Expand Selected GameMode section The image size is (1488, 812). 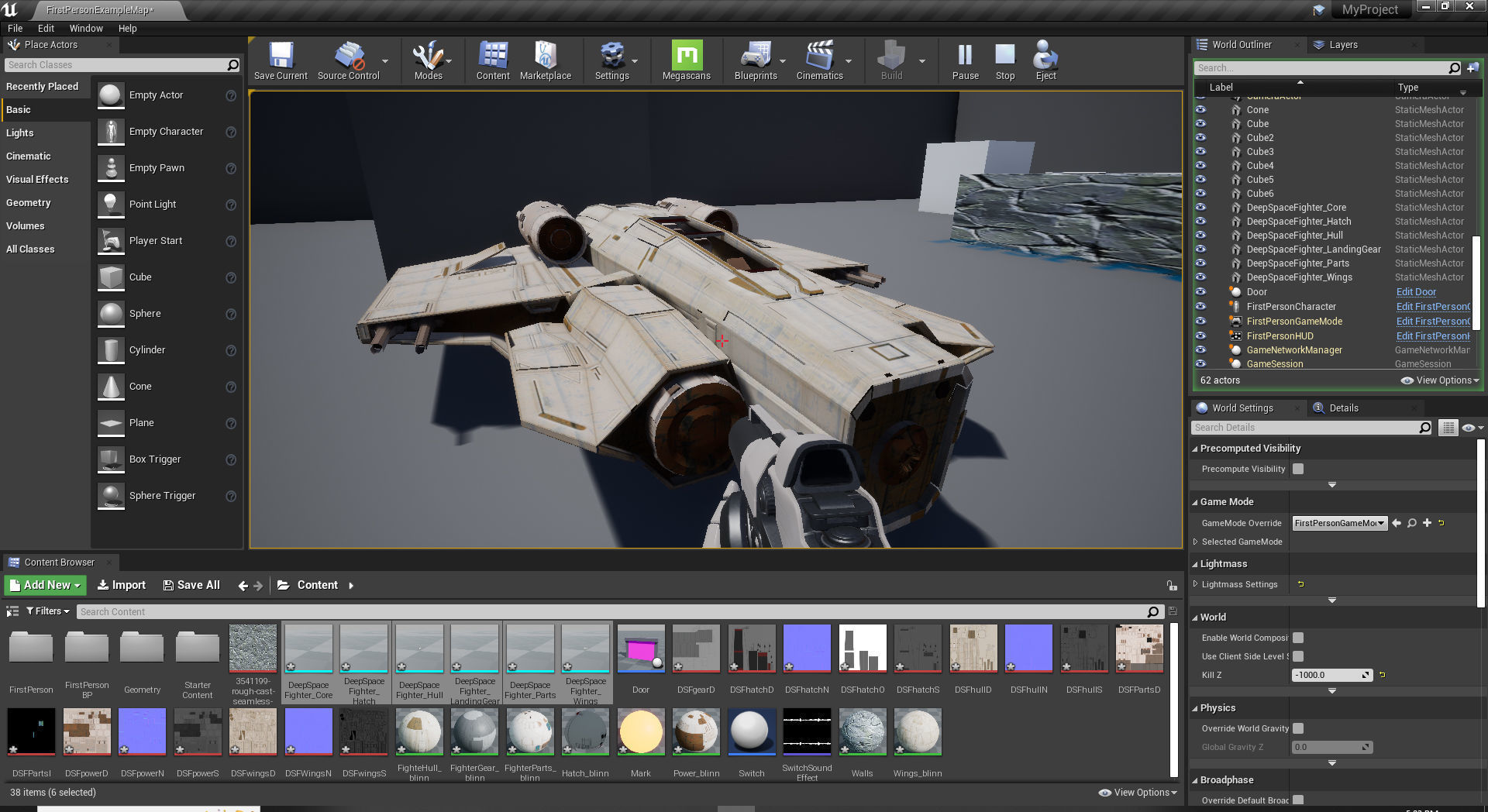click(1196, 542)
